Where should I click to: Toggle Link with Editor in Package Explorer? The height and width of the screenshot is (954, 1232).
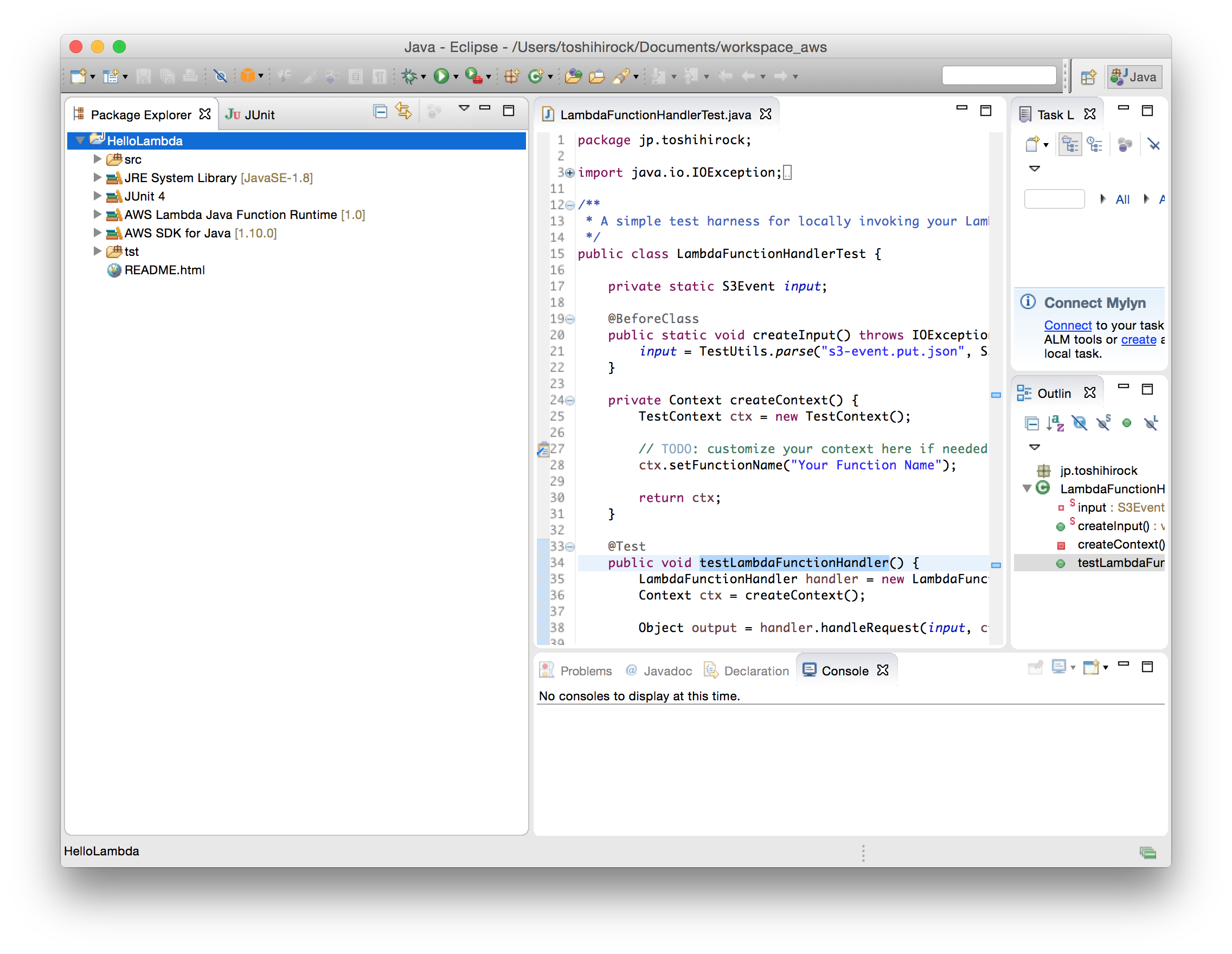coord(403,112)
